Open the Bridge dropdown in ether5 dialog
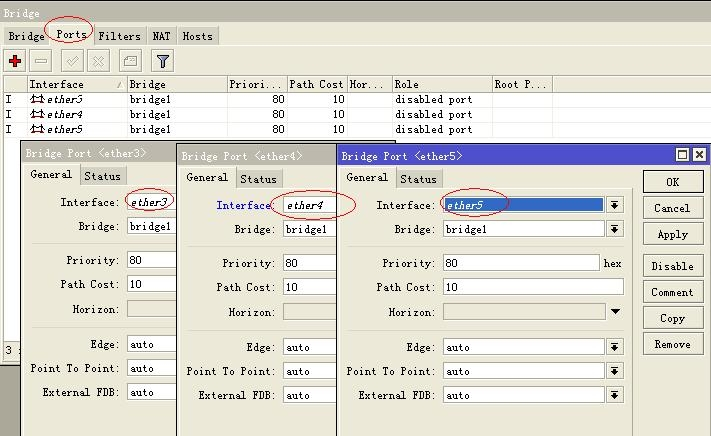 tap(614, 229)
